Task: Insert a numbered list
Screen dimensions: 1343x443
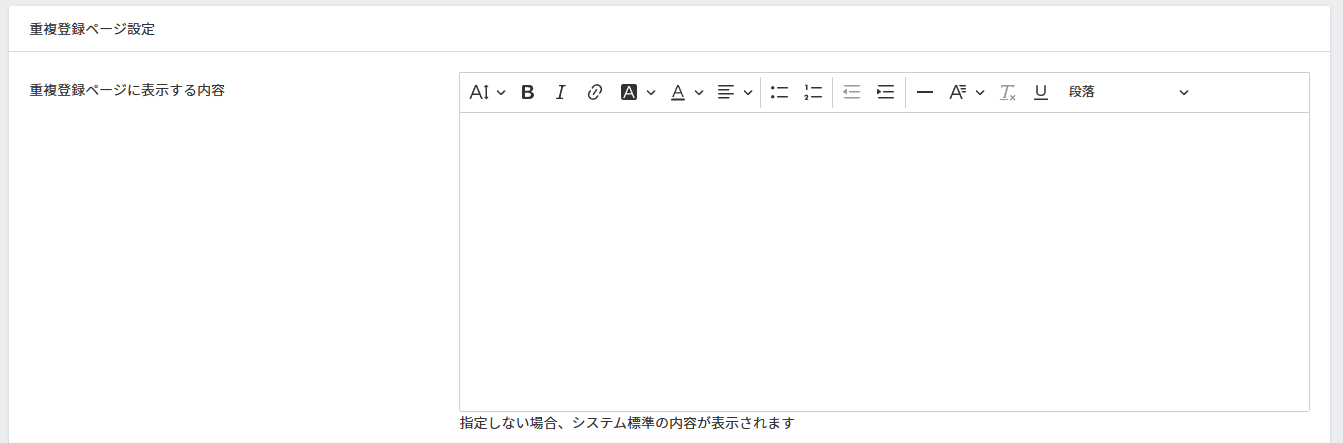Action: [x=813, y=92]
